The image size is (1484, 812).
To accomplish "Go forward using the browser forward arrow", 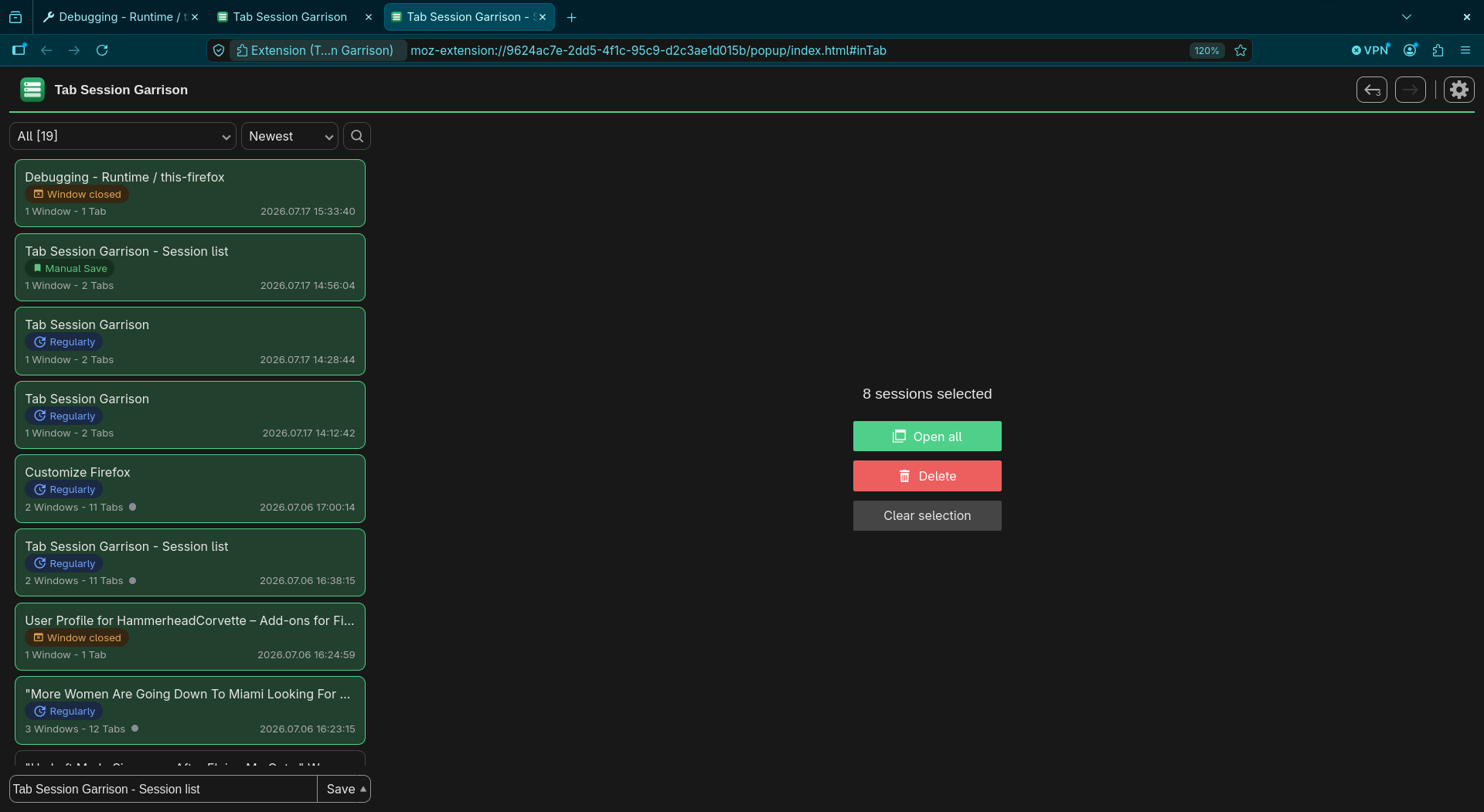I will [x=74, y=50].
